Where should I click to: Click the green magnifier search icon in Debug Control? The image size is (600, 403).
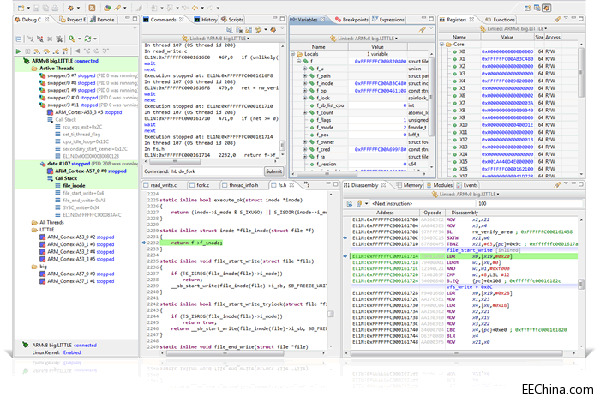[72, 39]
